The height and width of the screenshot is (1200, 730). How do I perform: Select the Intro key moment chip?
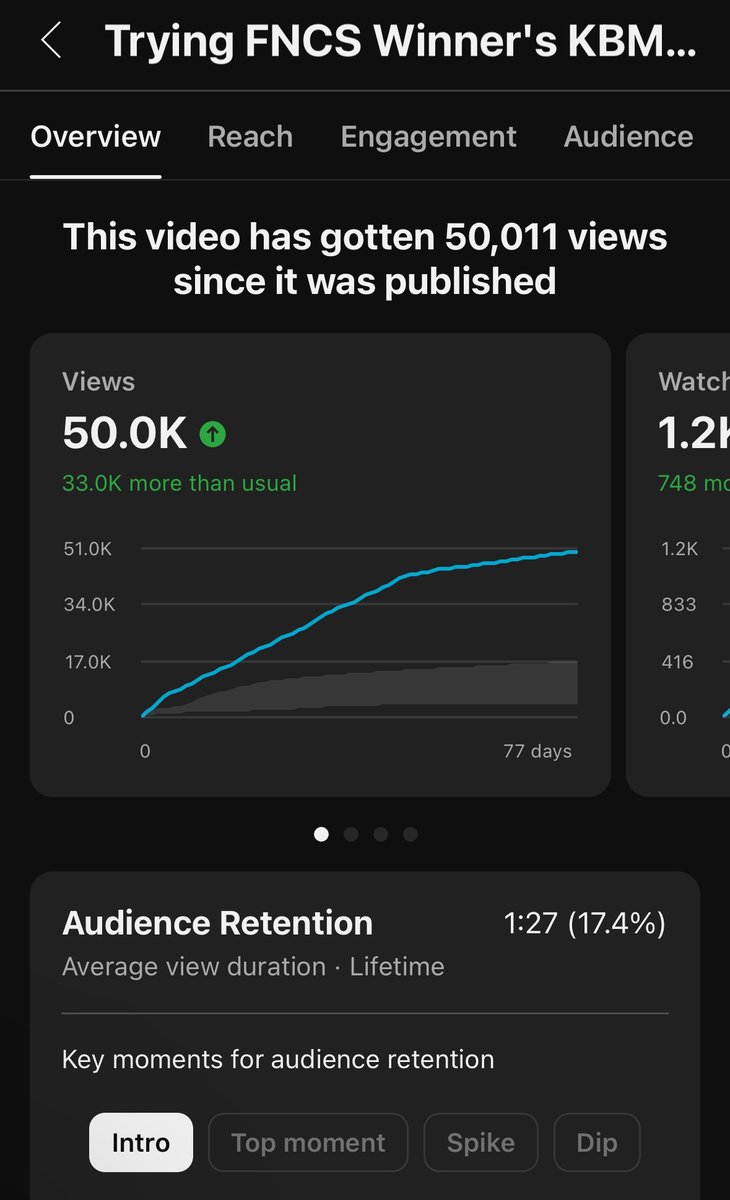(x=141, y=1142)
